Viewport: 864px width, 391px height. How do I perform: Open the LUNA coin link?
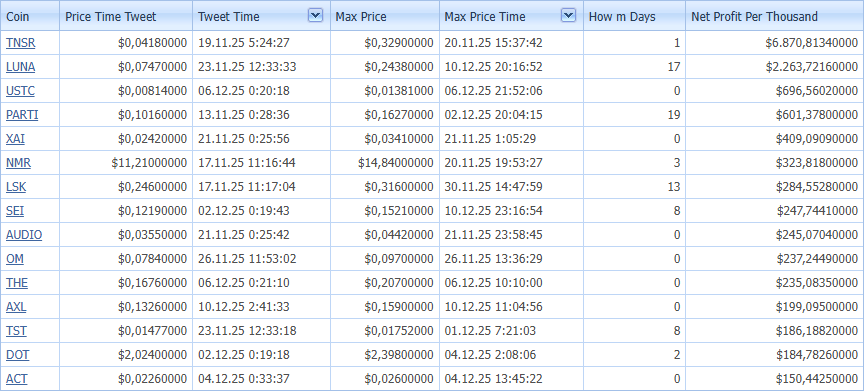pos(20,67)
